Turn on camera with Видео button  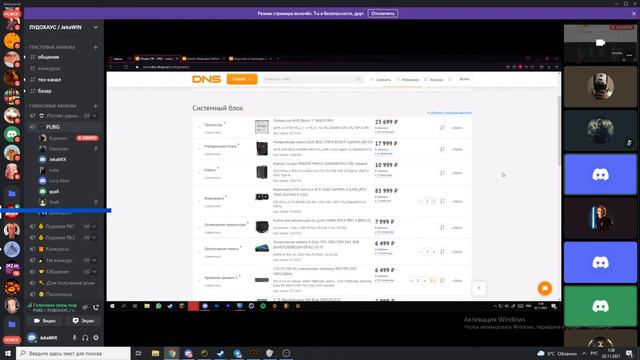pyautogui.click(x=45, y=321)
